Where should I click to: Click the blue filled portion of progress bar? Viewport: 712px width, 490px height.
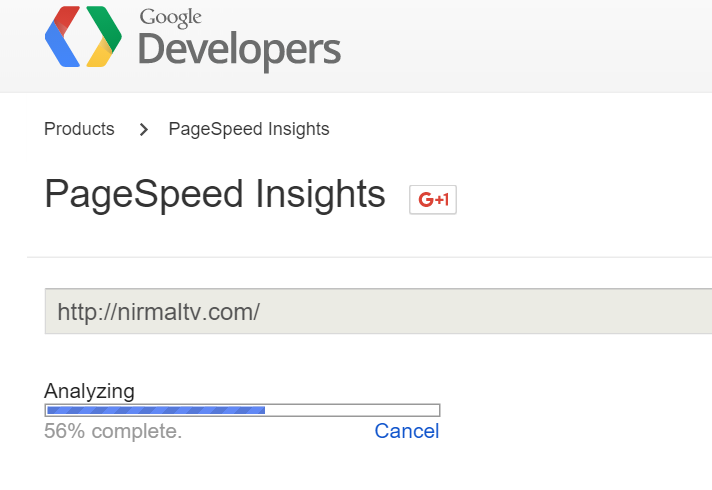tap(156, 410)
